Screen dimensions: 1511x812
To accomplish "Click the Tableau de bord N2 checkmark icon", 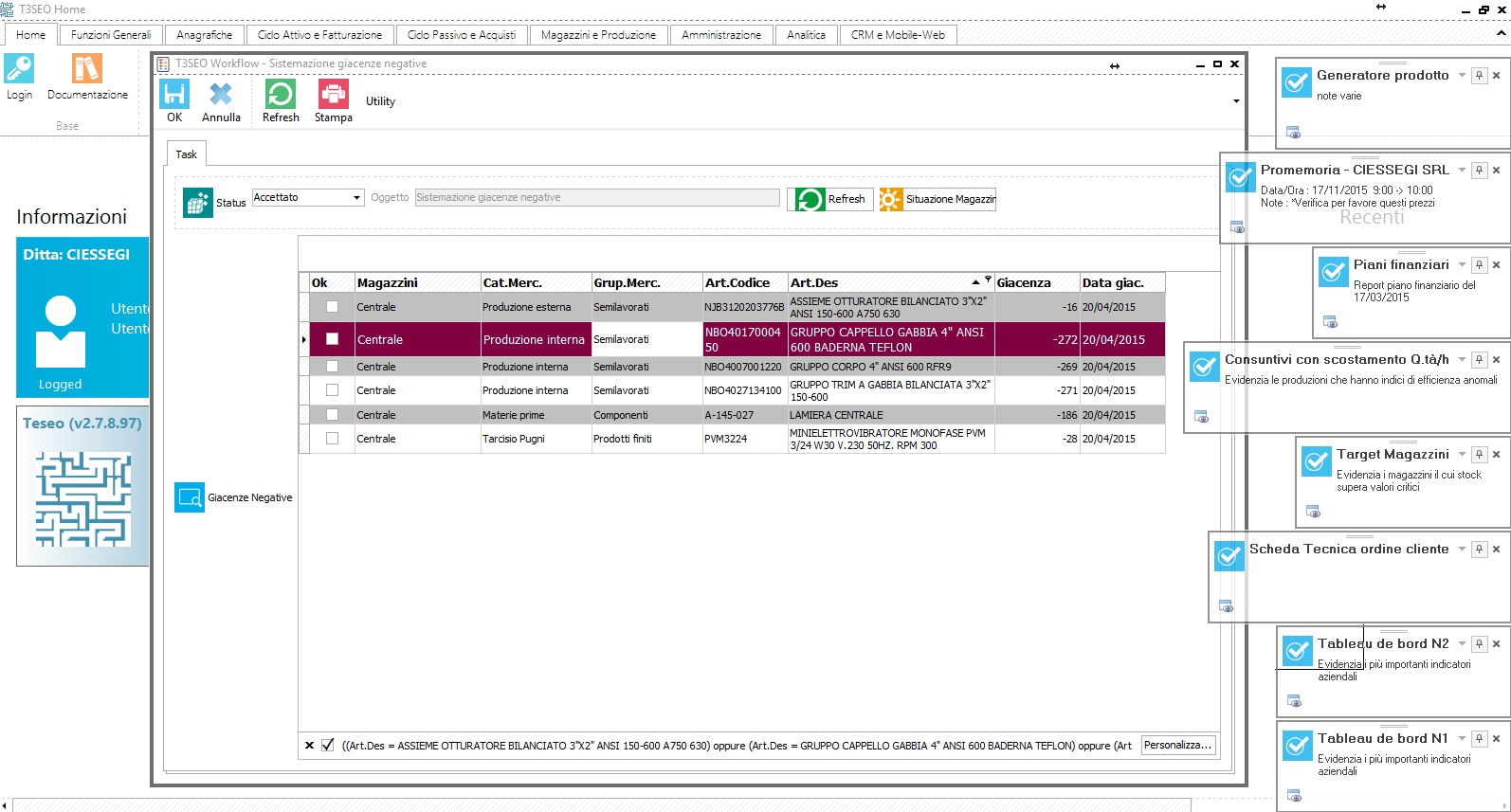I will click(1298, 652).
